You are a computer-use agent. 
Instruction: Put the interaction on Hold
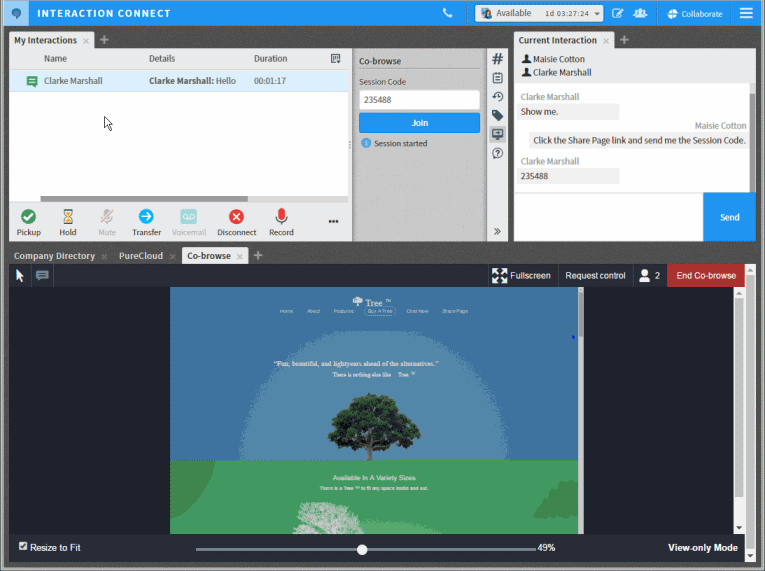pos(68,217)
